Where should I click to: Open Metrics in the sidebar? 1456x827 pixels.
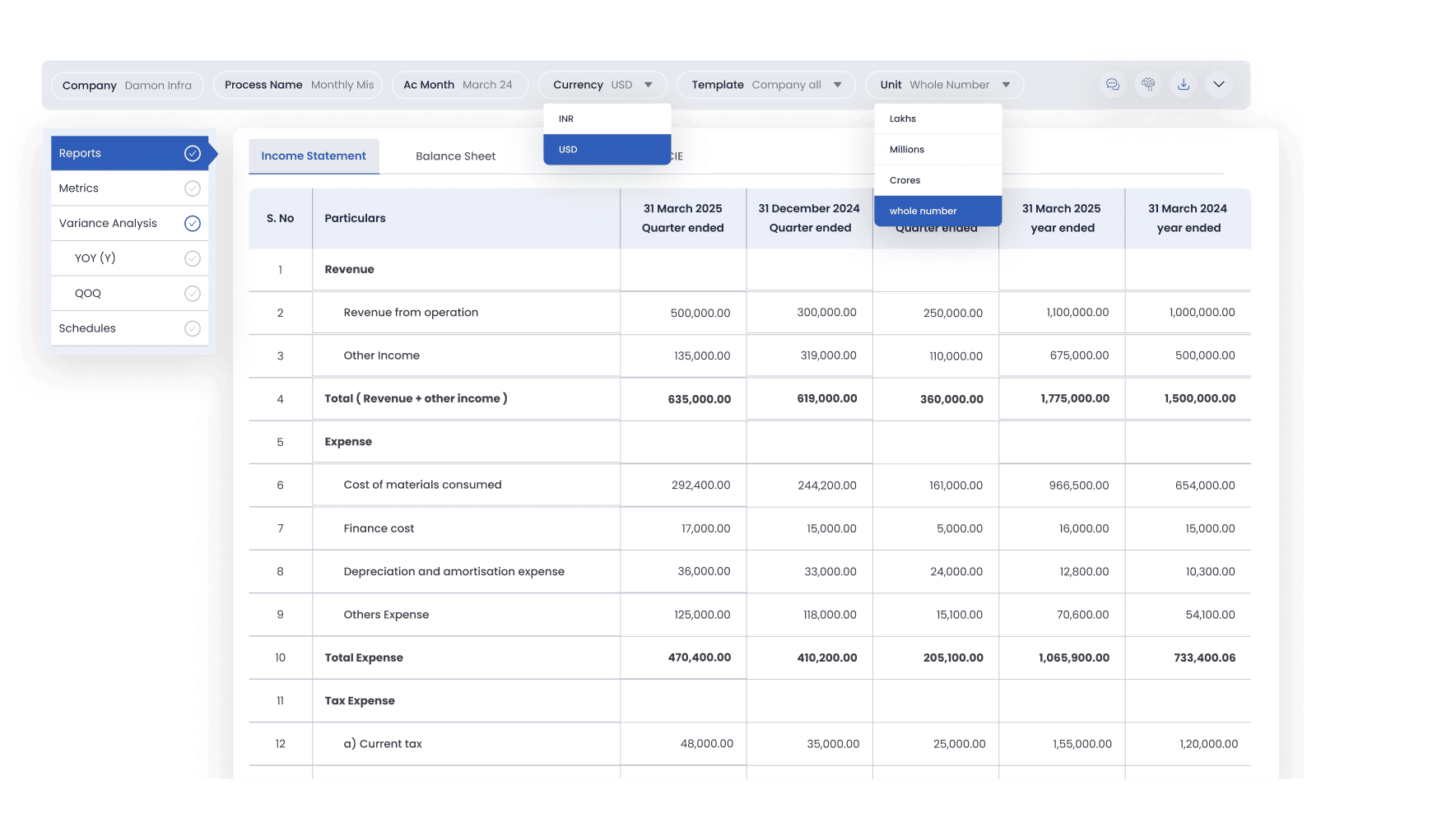tap(130, 188)
